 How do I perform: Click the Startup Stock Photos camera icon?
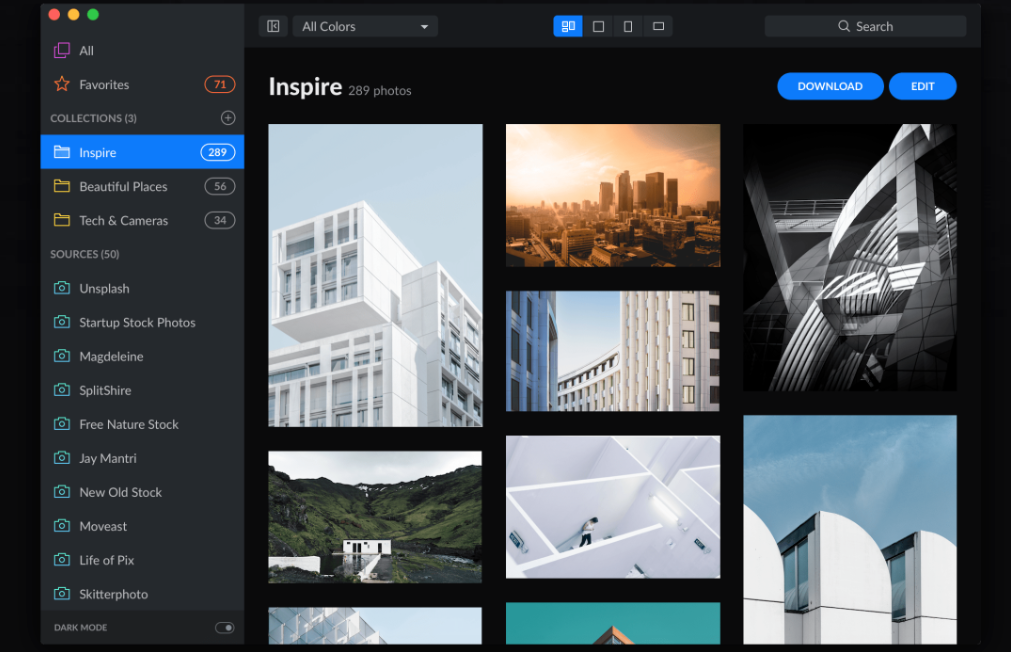[x=62, y=322]
